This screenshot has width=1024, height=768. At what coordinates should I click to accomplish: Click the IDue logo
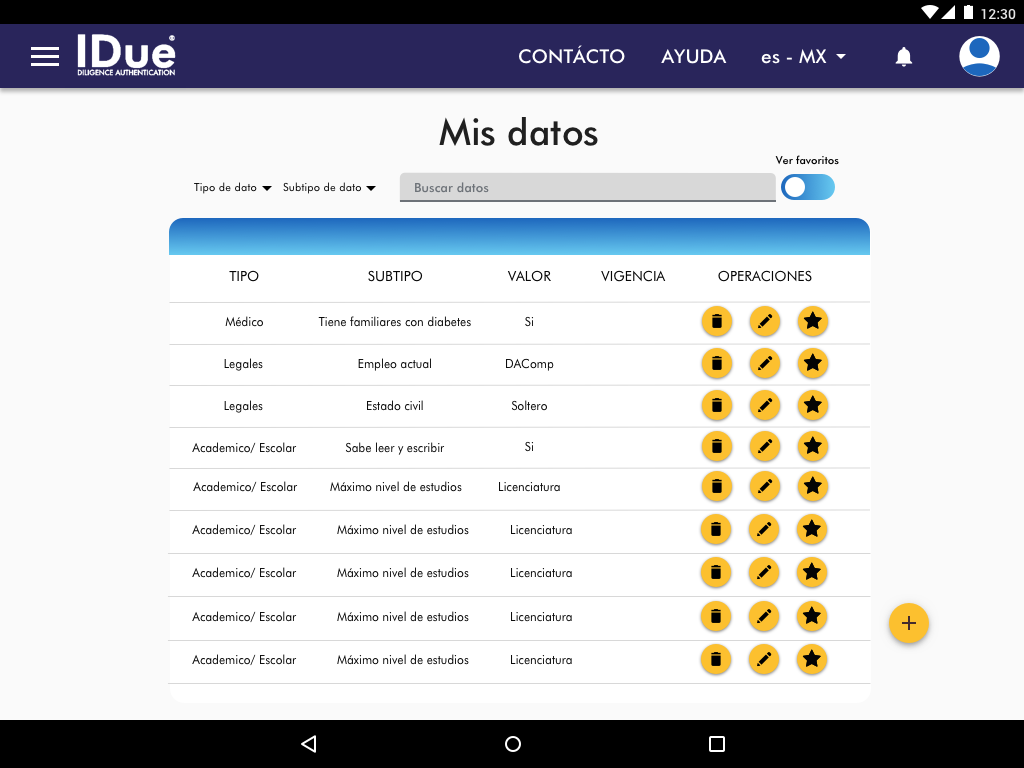[x=126, y=56]
